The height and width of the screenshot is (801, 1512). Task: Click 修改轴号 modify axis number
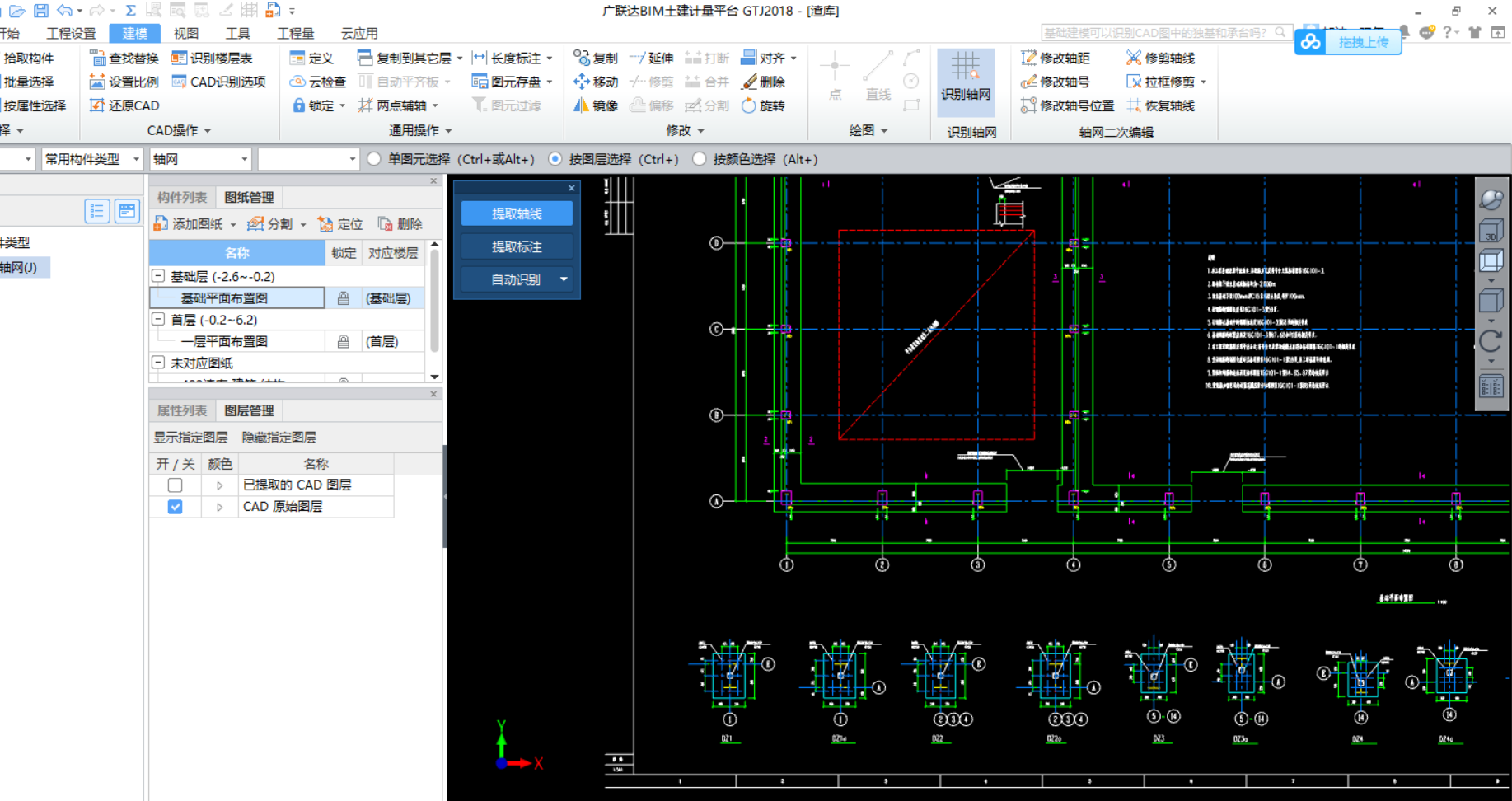click(1056, 82)
